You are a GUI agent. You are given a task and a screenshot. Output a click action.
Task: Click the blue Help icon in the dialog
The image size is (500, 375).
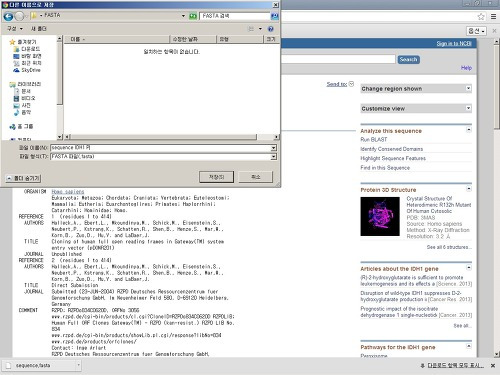(271, 29)
